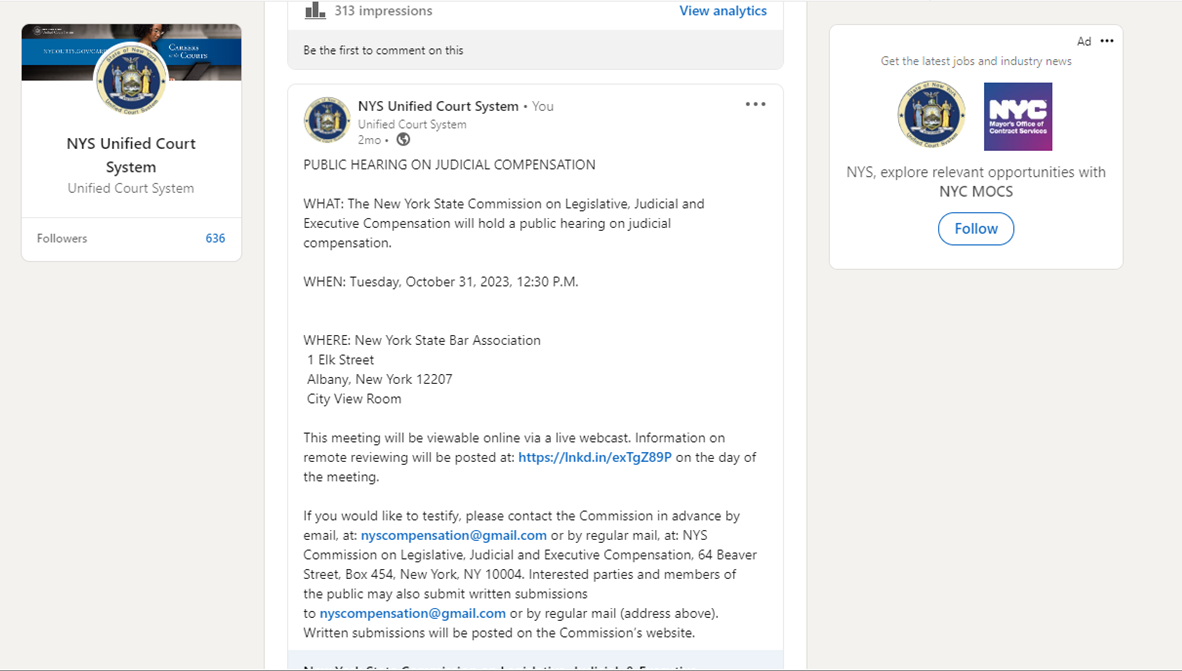Click the Followers label in sidebar
Viewport: 1182px width, 671px height.
point(62,238)
